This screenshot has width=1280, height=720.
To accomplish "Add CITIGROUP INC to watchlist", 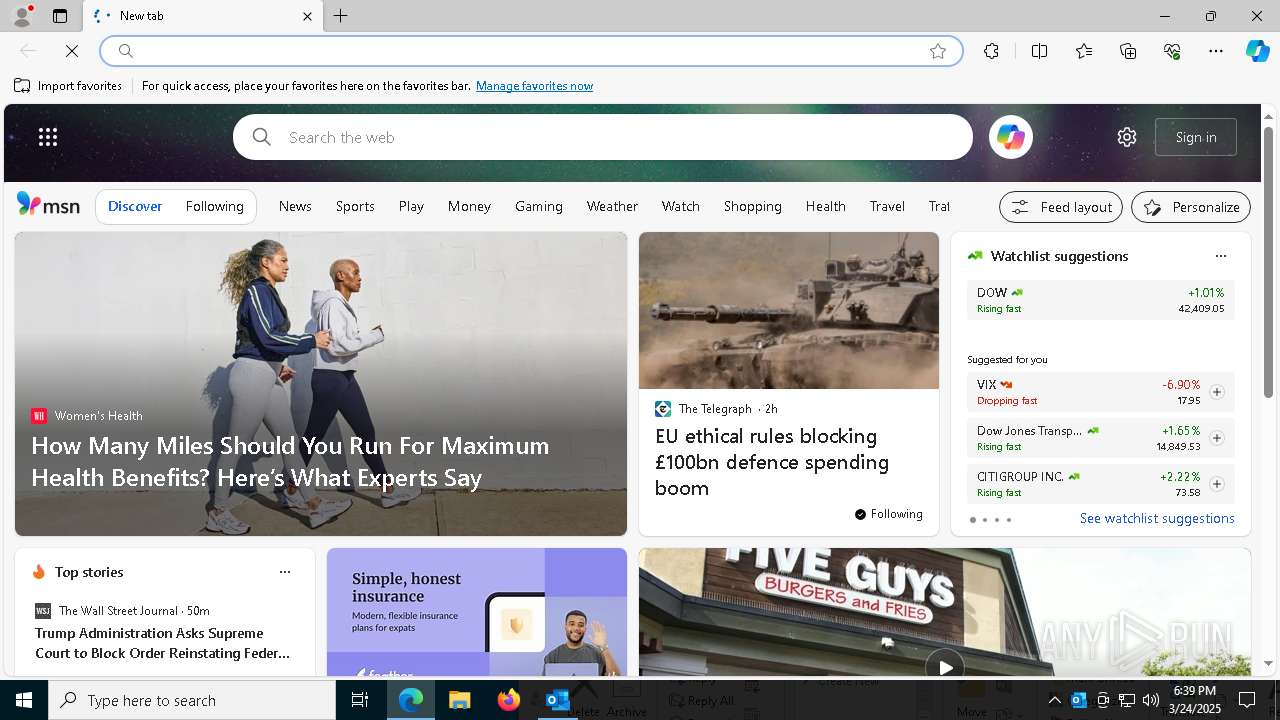I will click(1216, 484).
